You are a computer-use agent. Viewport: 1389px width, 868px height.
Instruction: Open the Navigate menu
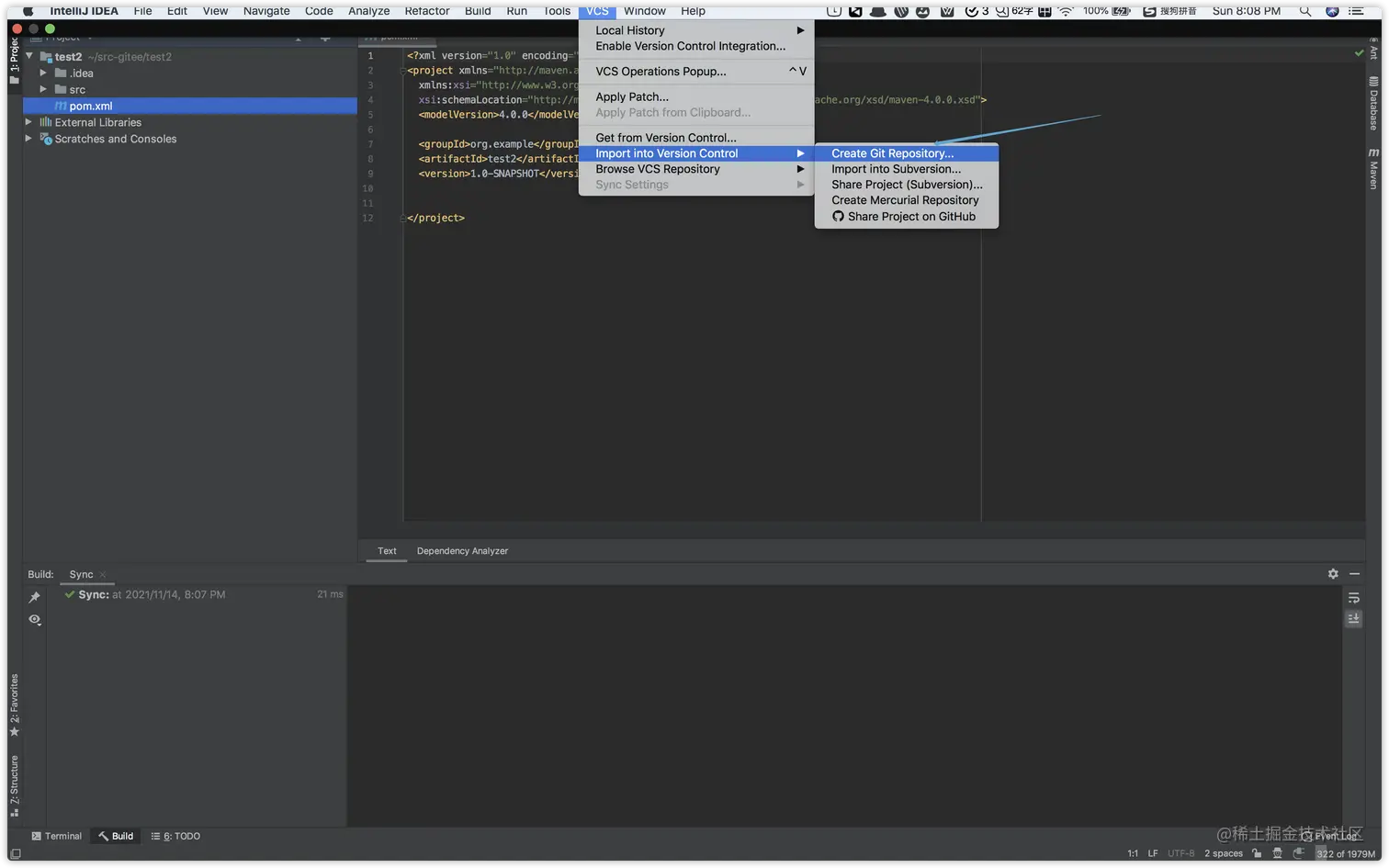[266, 11]
